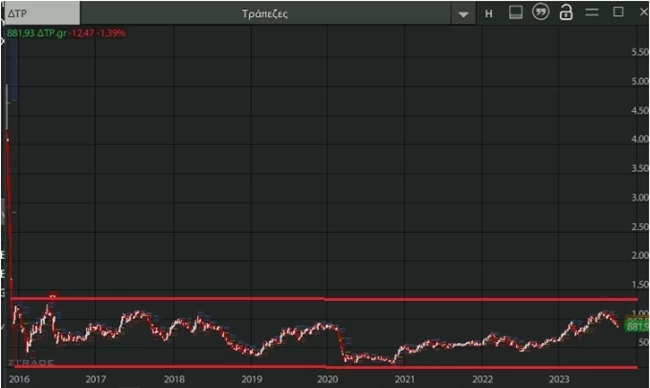The height and width of the screenshot is (388, 650).
Task: Open the hamburger menu icon
Action: pos(592,12)
